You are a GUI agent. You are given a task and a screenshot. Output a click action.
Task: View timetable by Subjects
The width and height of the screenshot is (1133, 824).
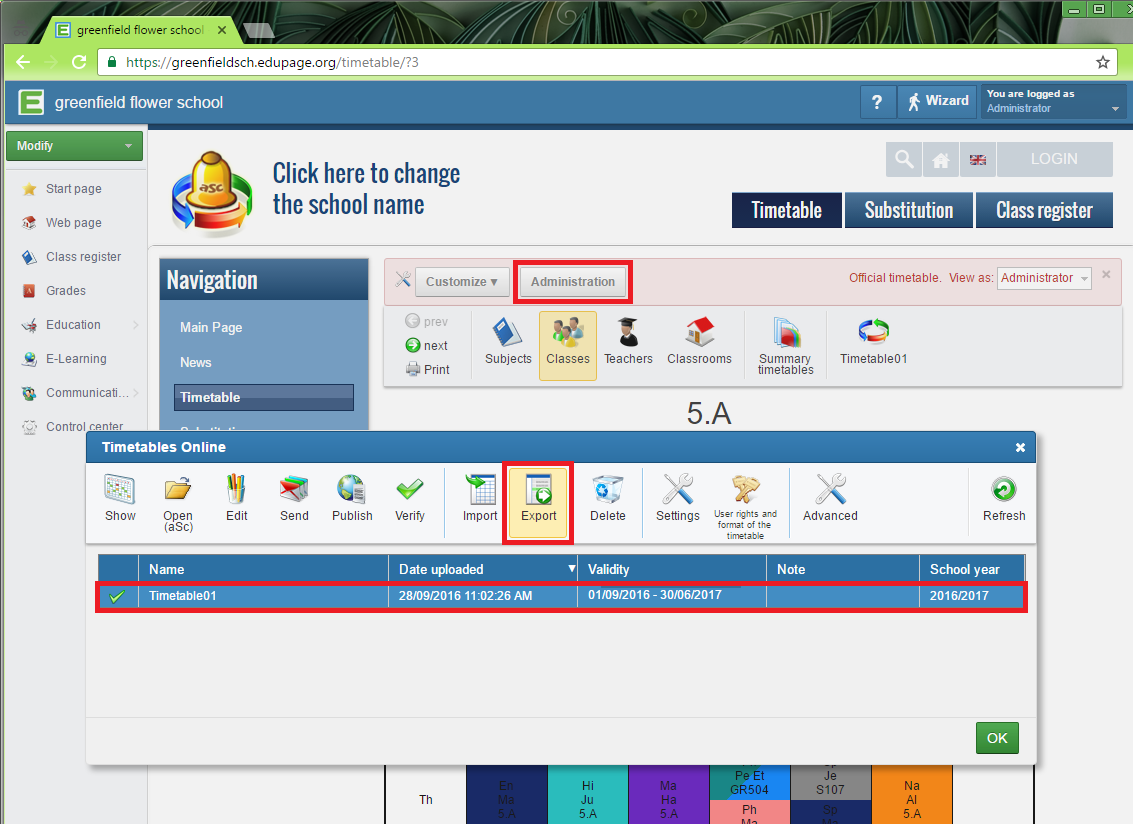[x=508, y=342]
